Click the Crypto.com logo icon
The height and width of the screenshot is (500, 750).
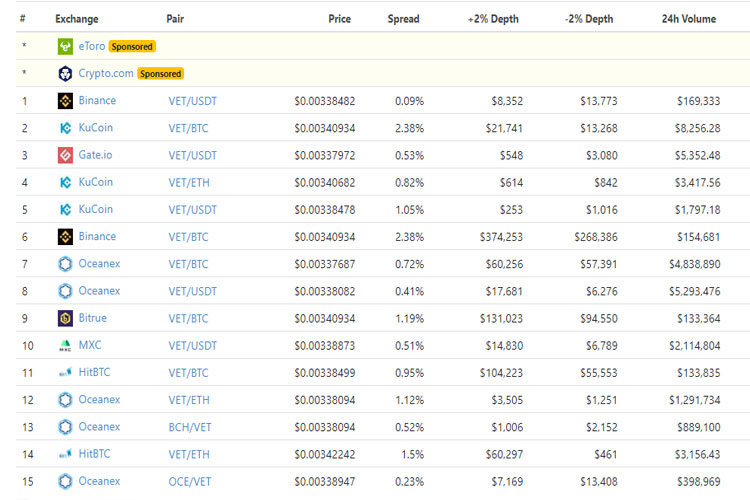click(65, 73)
